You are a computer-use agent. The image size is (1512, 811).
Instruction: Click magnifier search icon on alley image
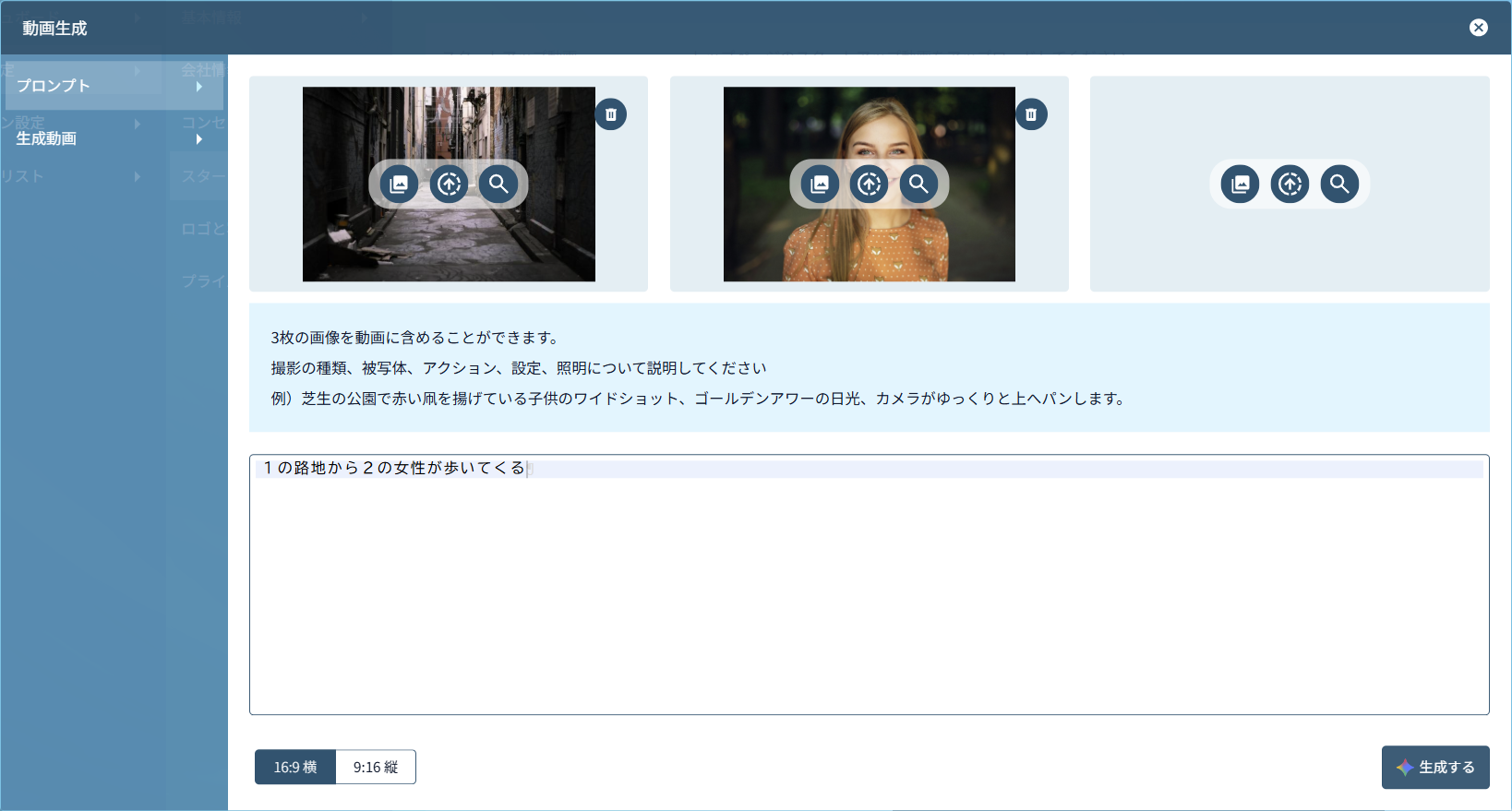coord(498,184)
